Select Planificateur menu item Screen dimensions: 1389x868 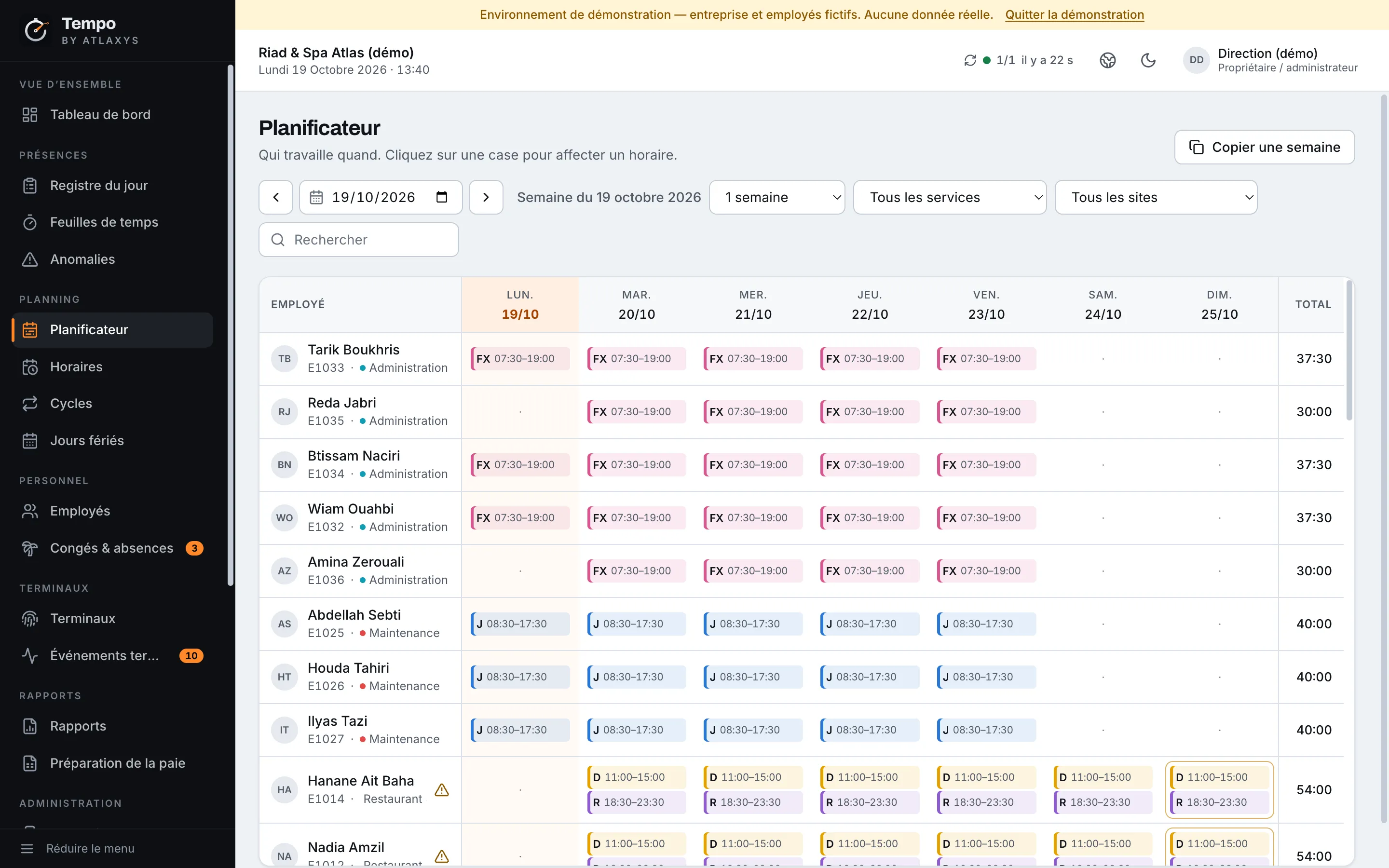(112, 329)
